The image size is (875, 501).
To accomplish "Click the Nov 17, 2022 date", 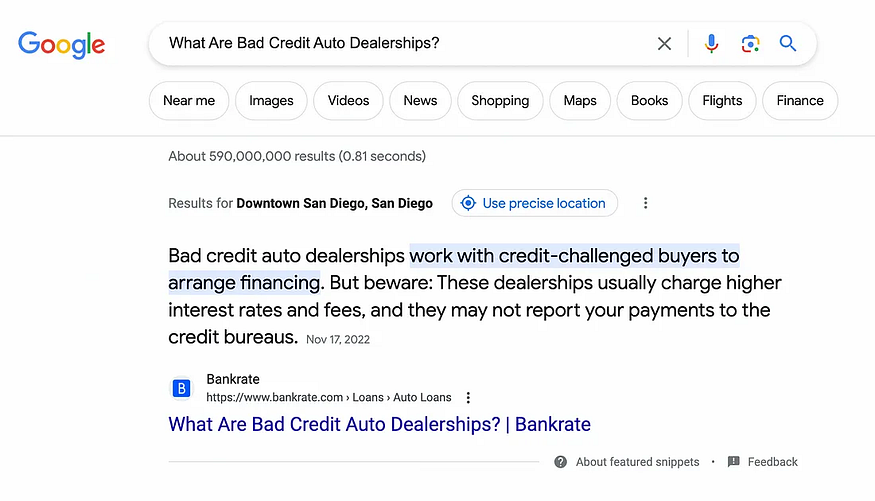I will pyautogui.click(x=338, y=339).
